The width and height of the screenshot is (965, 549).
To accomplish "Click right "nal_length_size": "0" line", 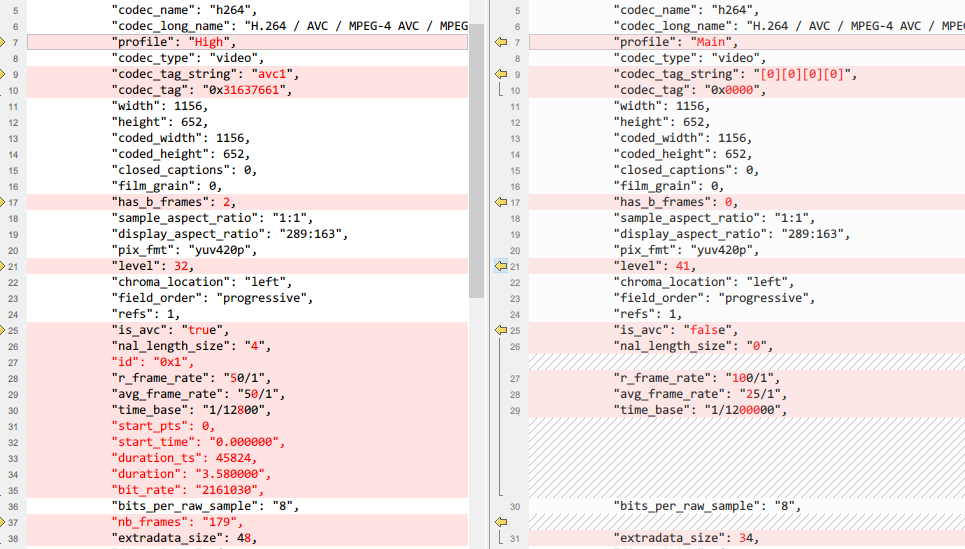I will click(x=747, y=346).
